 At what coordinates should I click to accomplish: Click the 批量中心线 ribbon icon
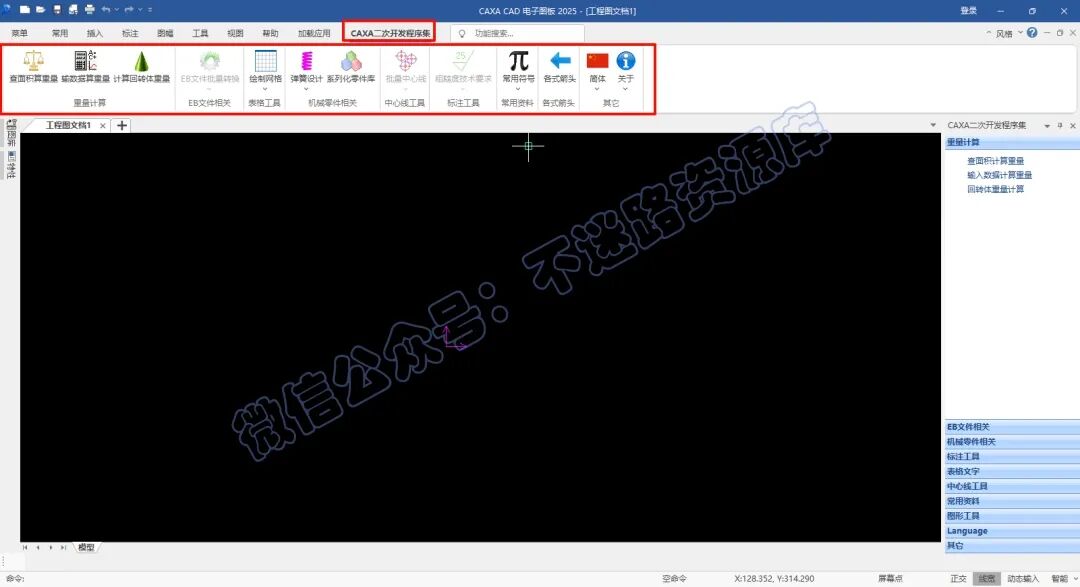click(x=406, y=61)
